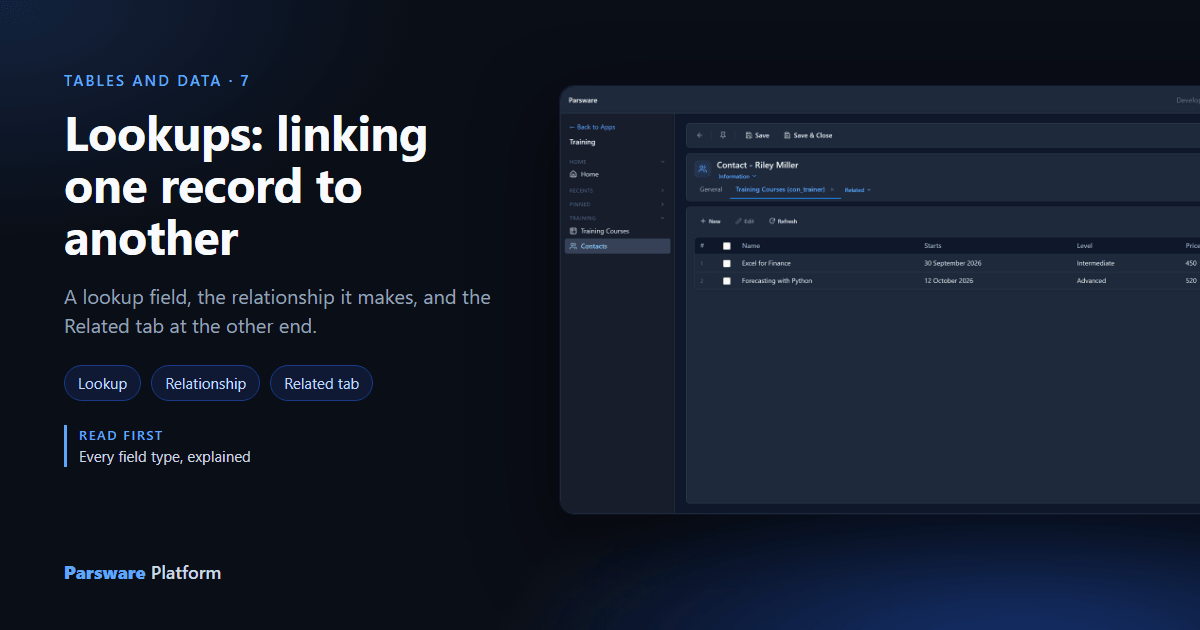Click the Related tab tag pill
Viewport: 1200px width, 630px height.
pyautogui.click(x=321, y=383)
